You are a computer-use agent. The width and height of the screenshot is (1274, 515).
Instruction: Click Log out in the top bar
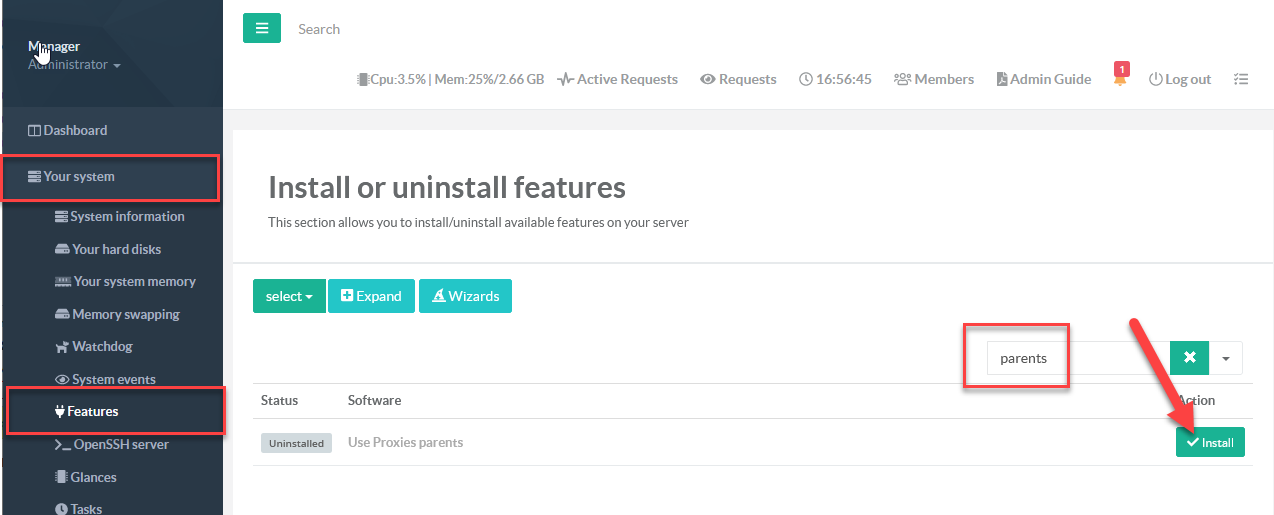(x=1180, y=79)
